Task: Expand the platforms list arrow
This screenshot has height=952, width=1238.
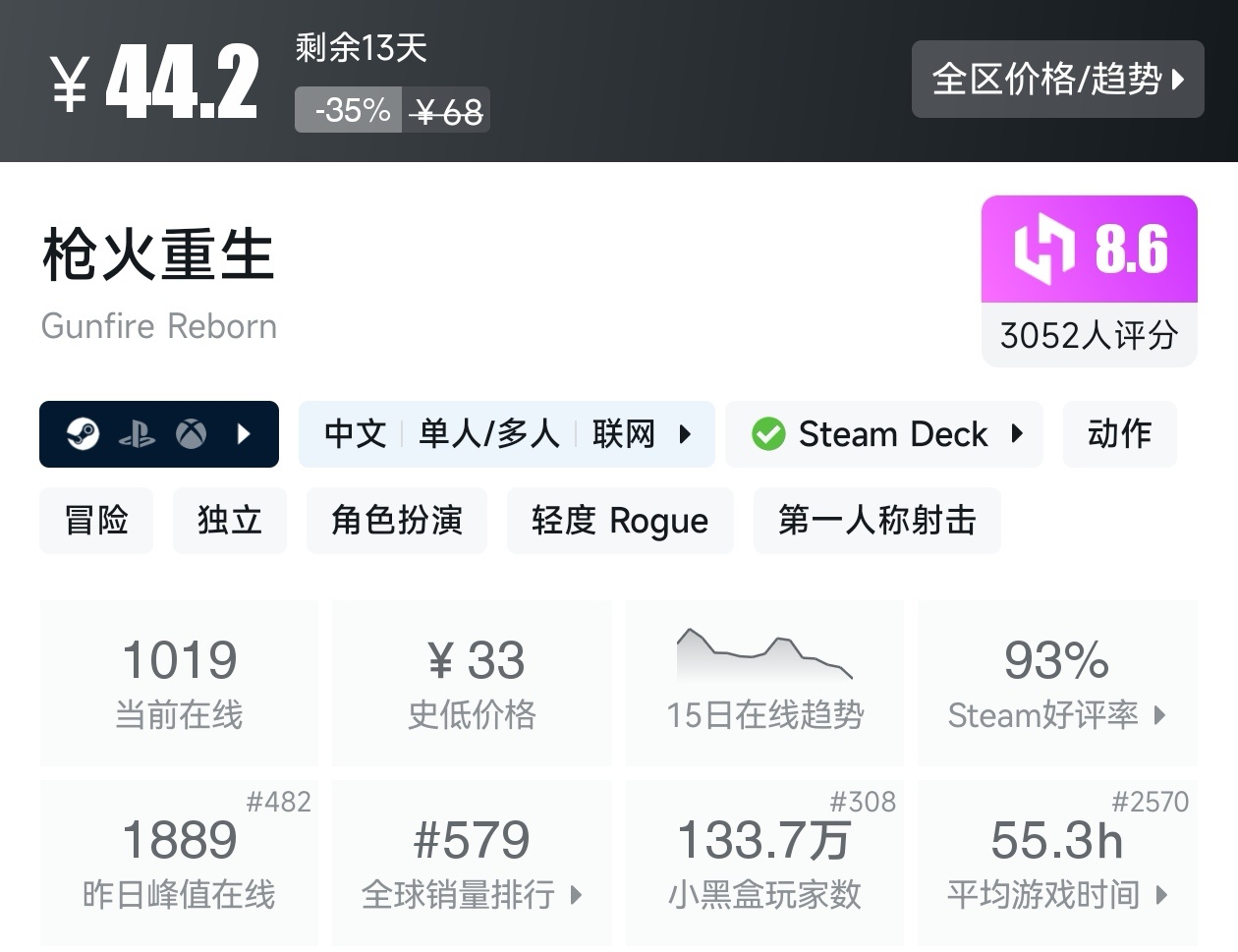Action: click(x=245, y=433)
